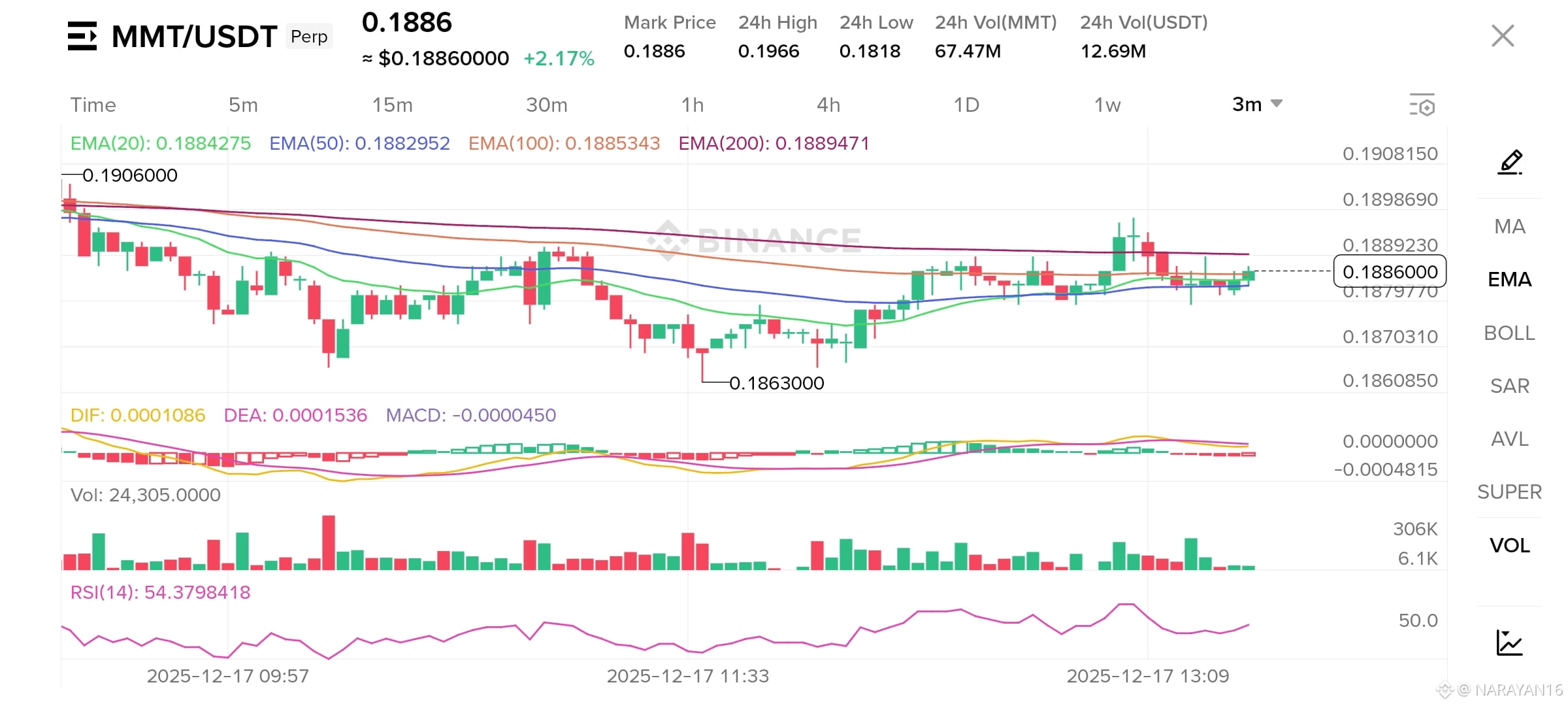Select the 5m interval
The height and width of the screenshot is (706, 1568).
pos(243,105)
